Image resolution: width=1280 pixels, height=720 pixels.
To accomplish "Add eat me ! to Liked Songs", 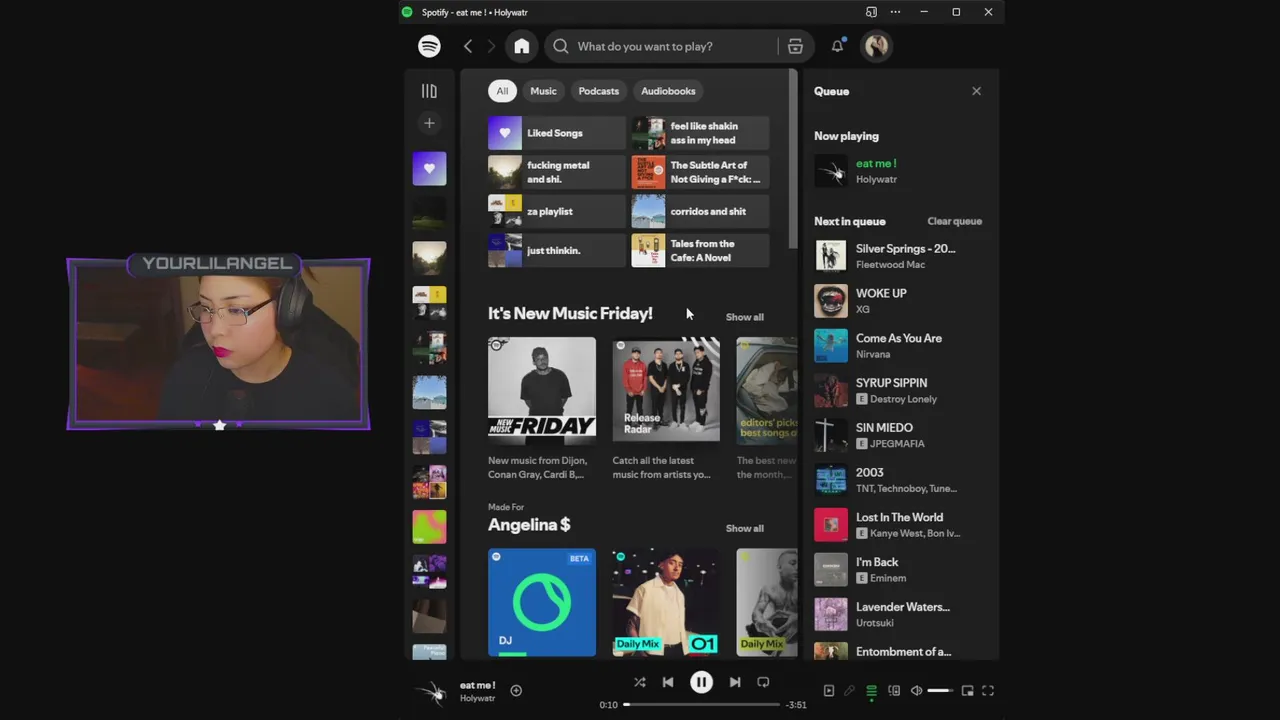I will point(516,690).
